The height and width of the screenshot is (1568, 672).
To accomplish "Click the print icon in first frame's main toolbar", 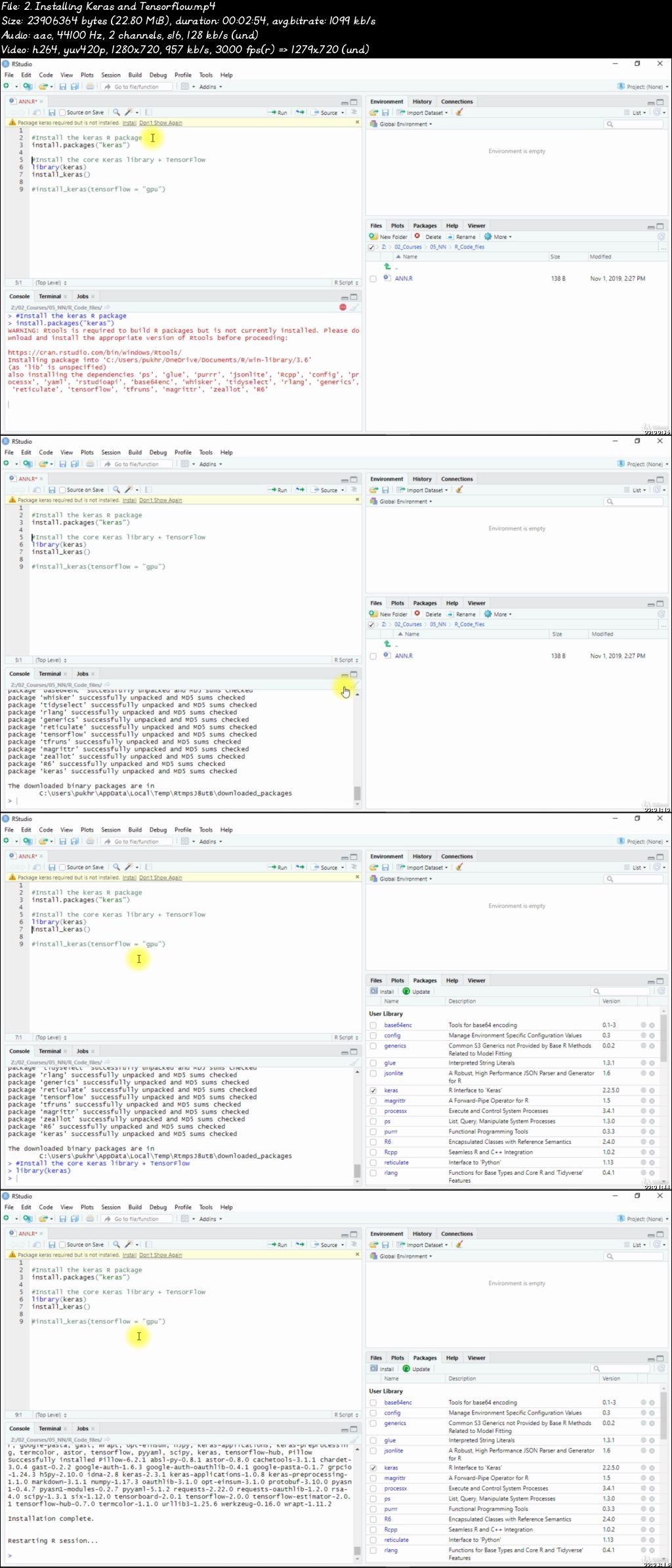I will pos(90,87).
